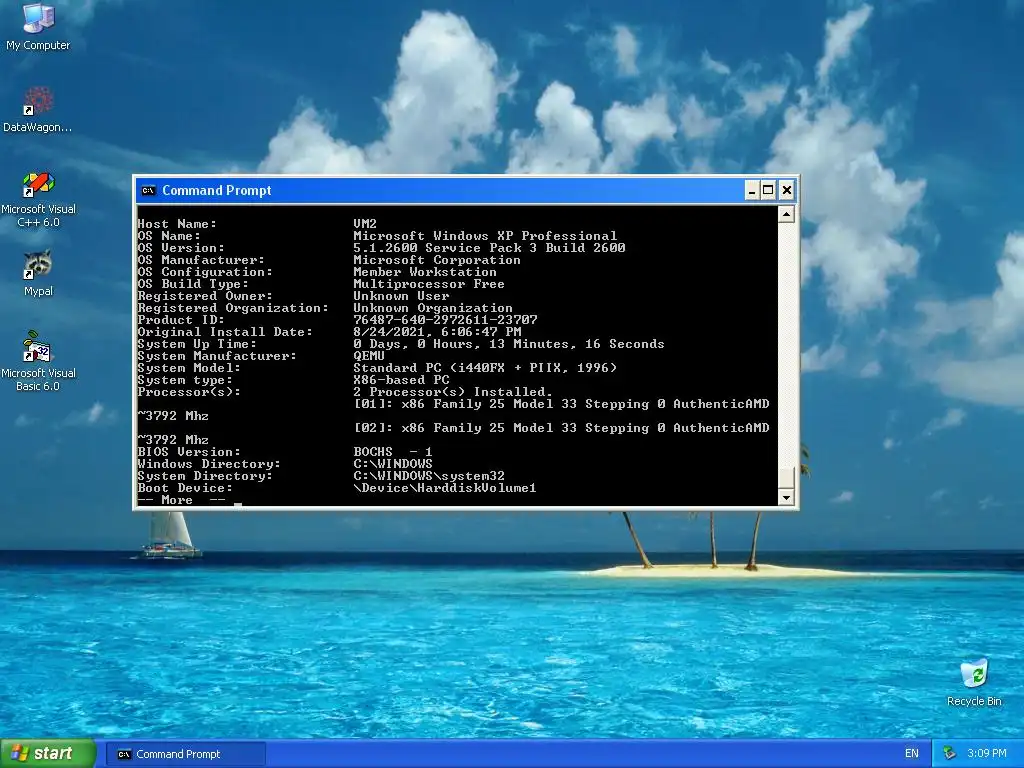
Task: Click the Command Prompt taskbar button
Action: pos(185,754)
